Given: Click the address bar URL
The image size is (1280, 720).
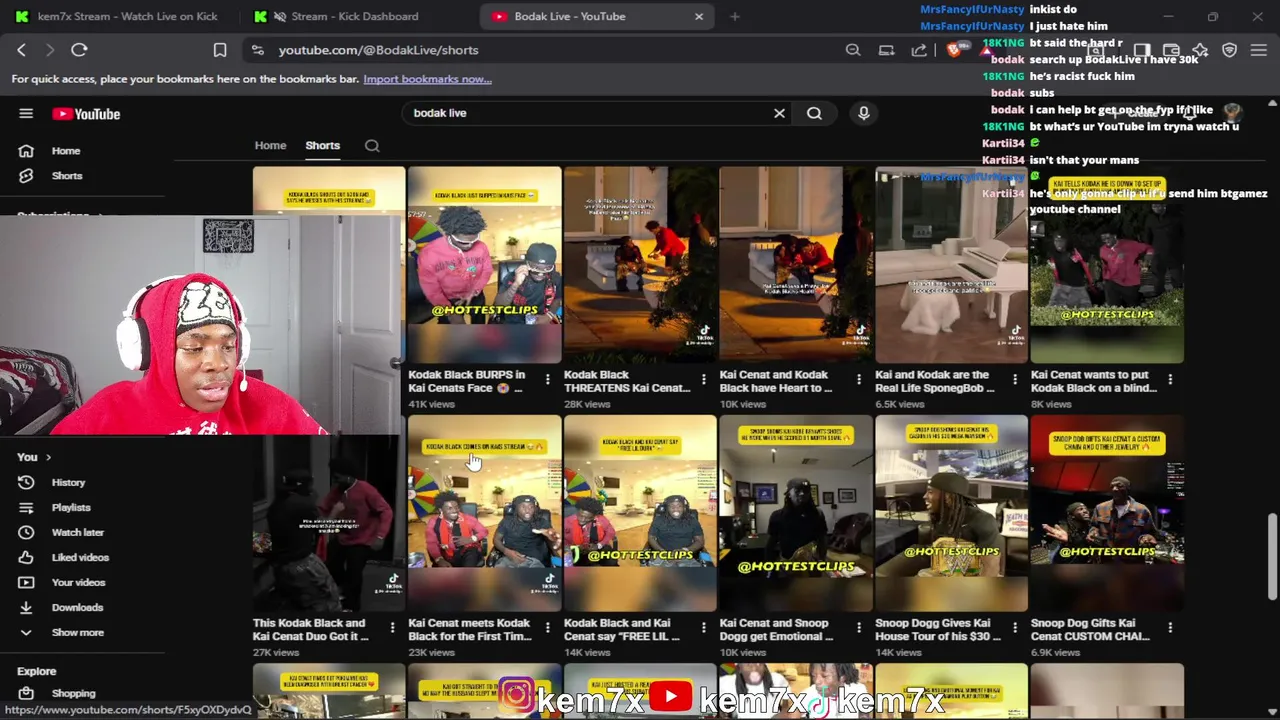Looking at the screenshot, I should [x=378, y=50].
